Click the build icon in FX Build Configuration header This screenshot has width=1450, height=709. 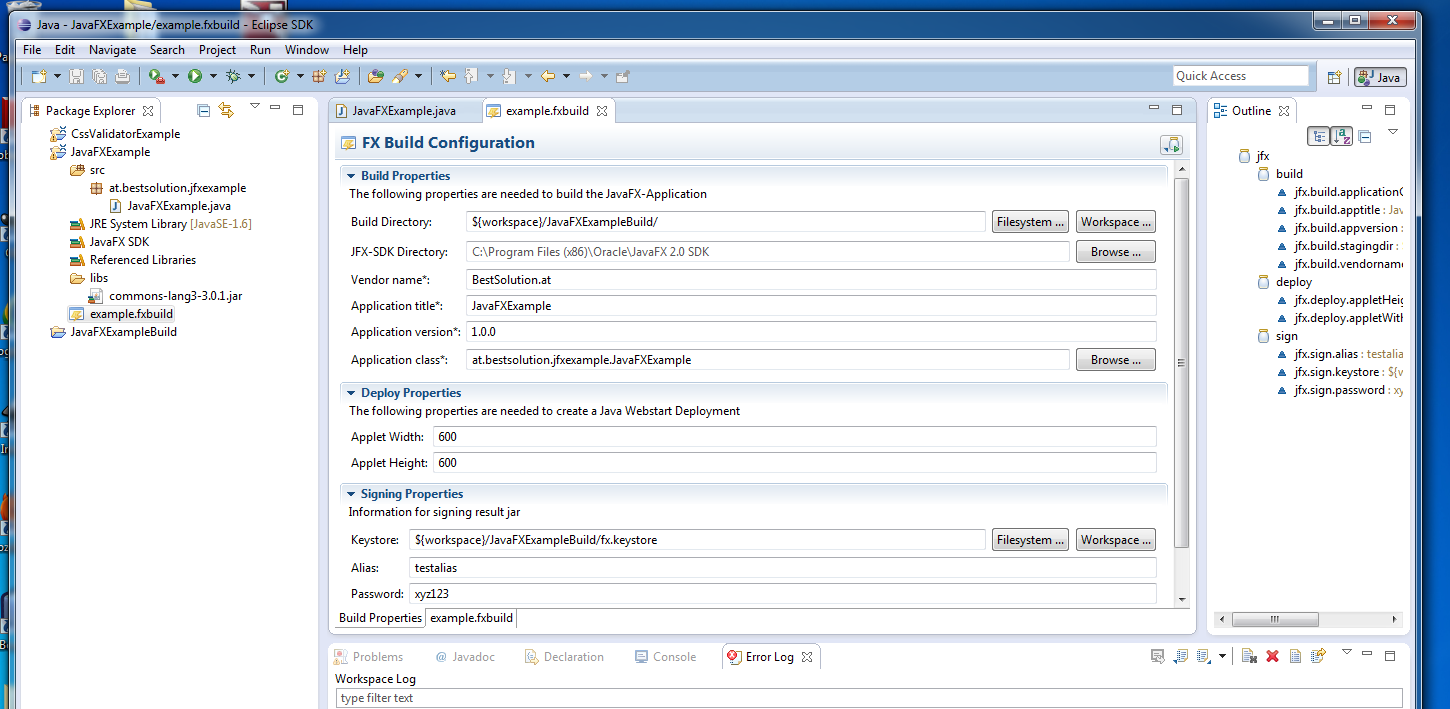coord(1171,144)
